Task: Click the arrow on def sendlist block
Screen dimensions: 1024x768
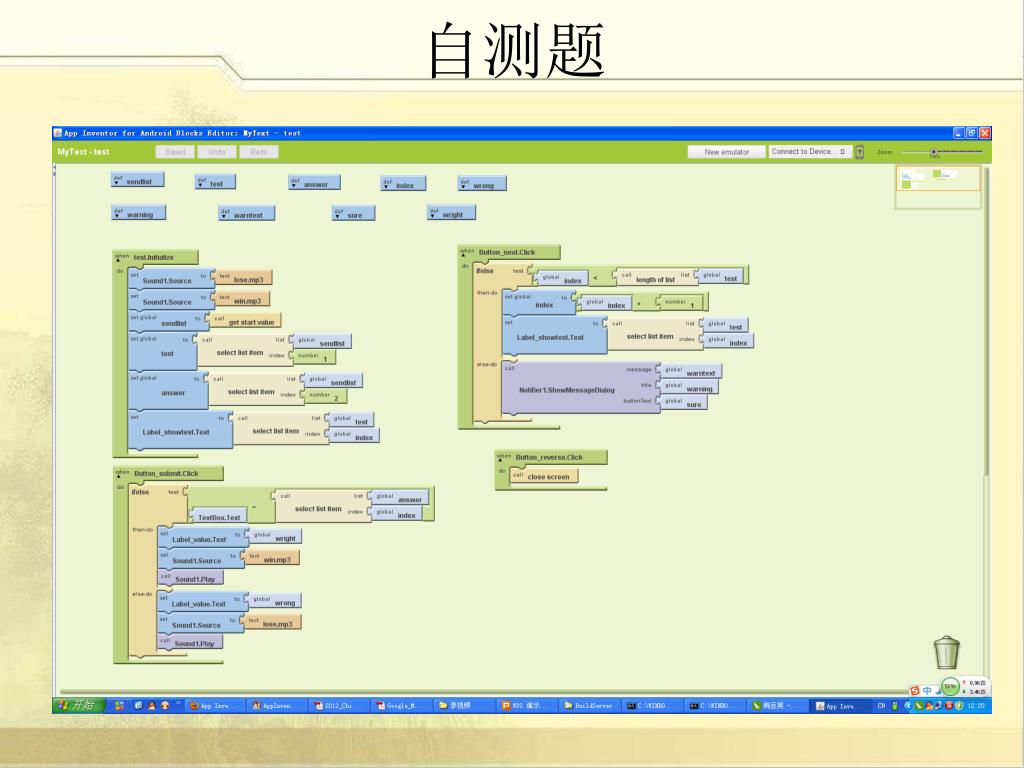Action: [116, 182]
